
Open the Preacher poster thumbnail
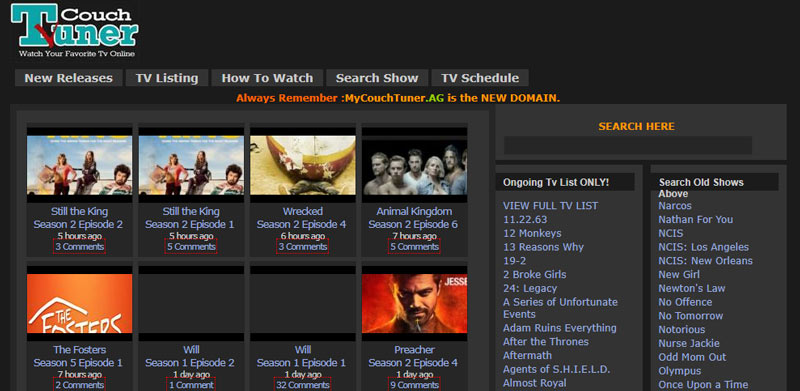tap(414, 303)
